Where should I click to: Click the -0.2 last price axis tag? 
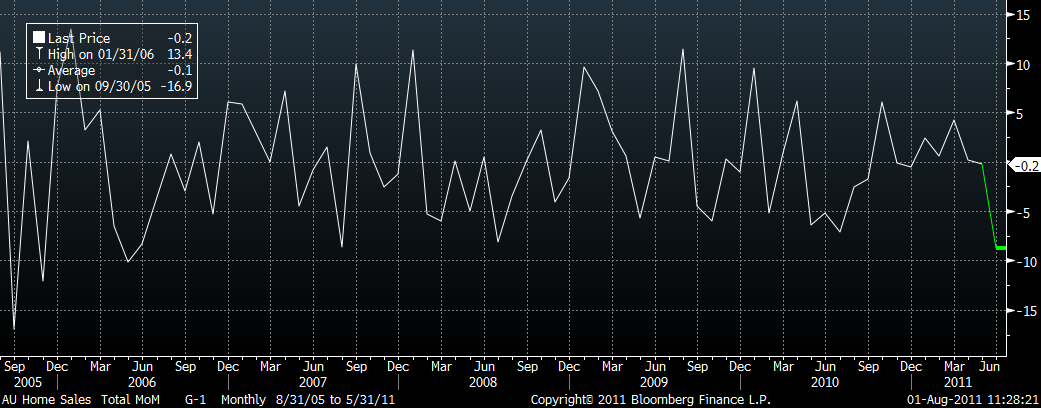point(1024,165)
